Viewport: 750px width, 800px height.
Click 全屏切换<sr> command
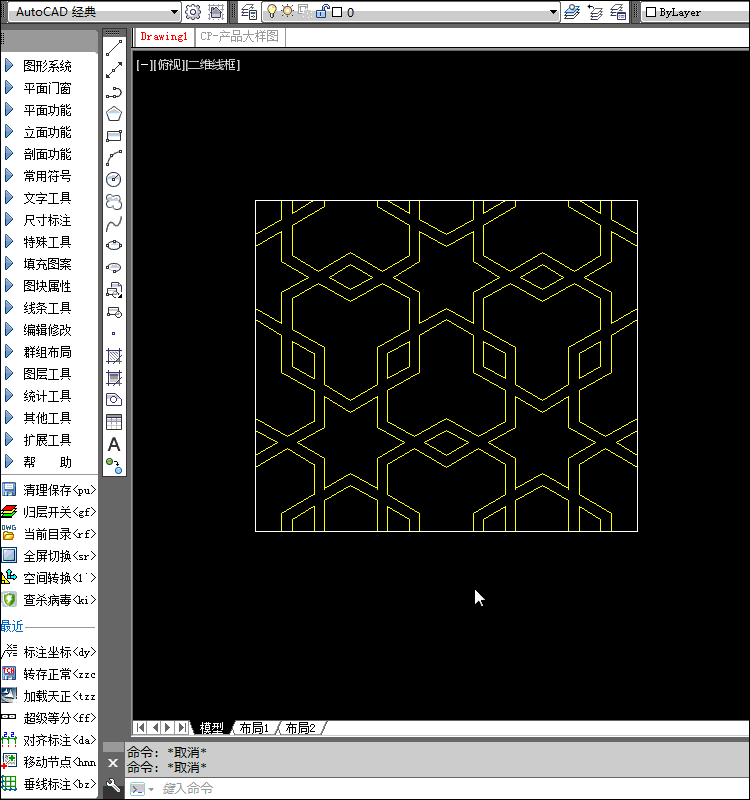coord(49,556)
